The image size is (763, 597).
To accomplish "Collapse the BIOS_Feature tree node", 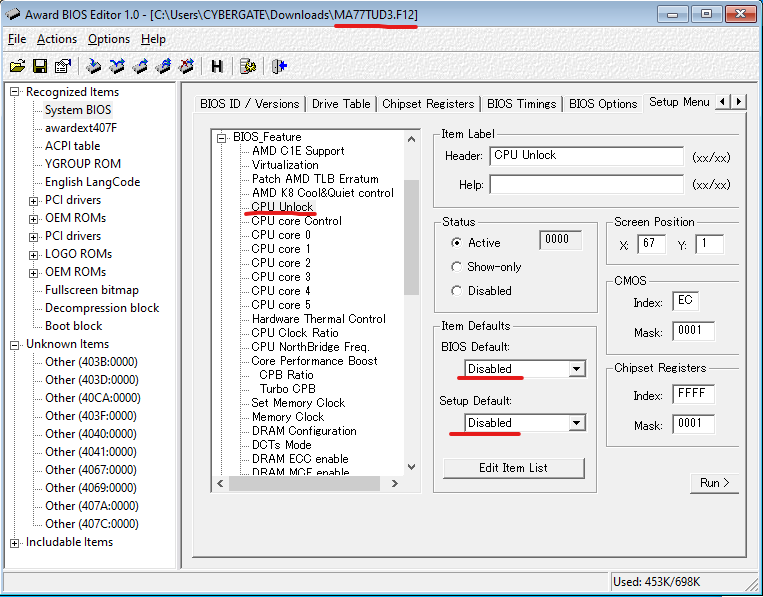I will (x=222, y=138).
